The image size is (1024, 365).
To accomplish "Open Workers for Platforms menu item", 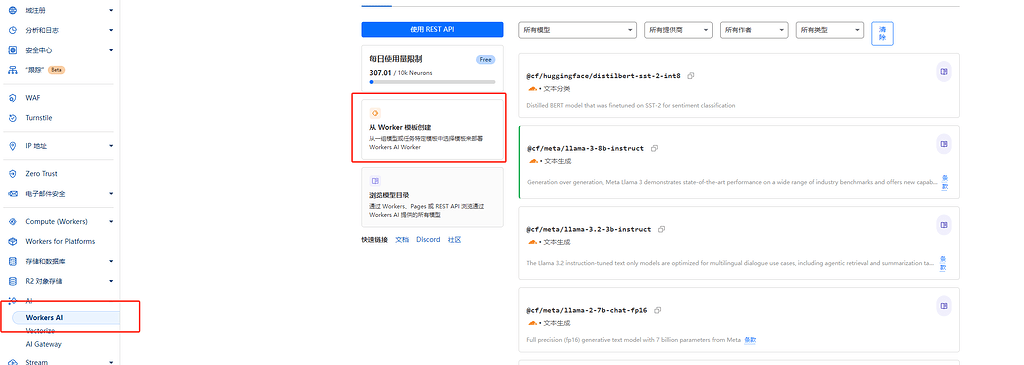I will pyautogui.click(x=60, y=242).
